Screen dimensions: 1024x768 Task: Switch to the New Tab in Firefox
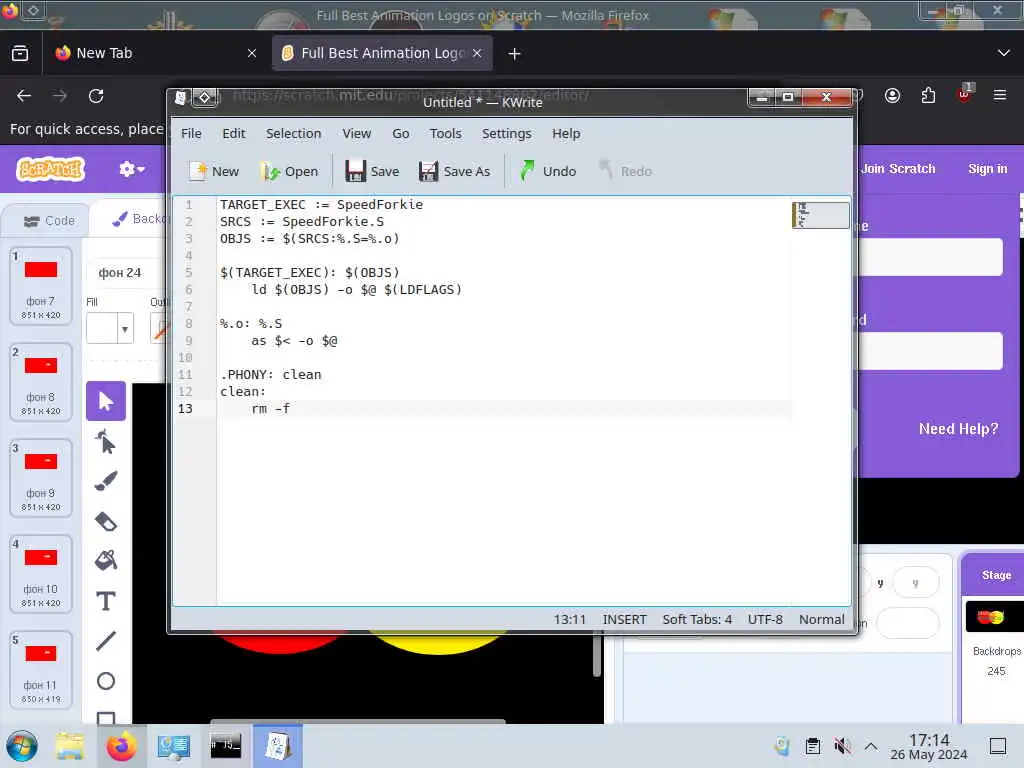(157, 53)
